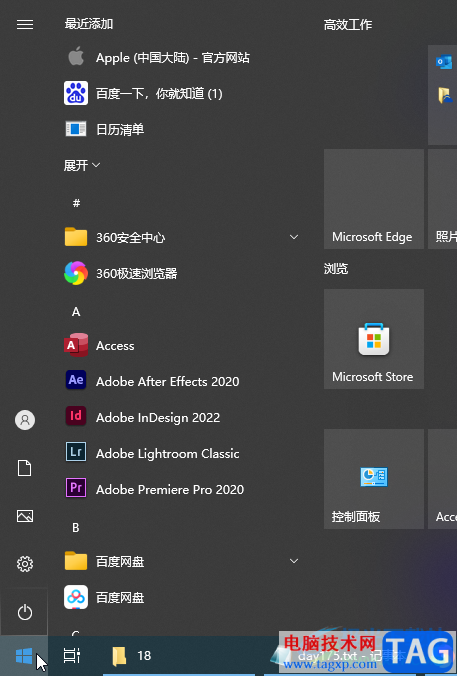Open the 控制面板 tile

tap(374, 479)
